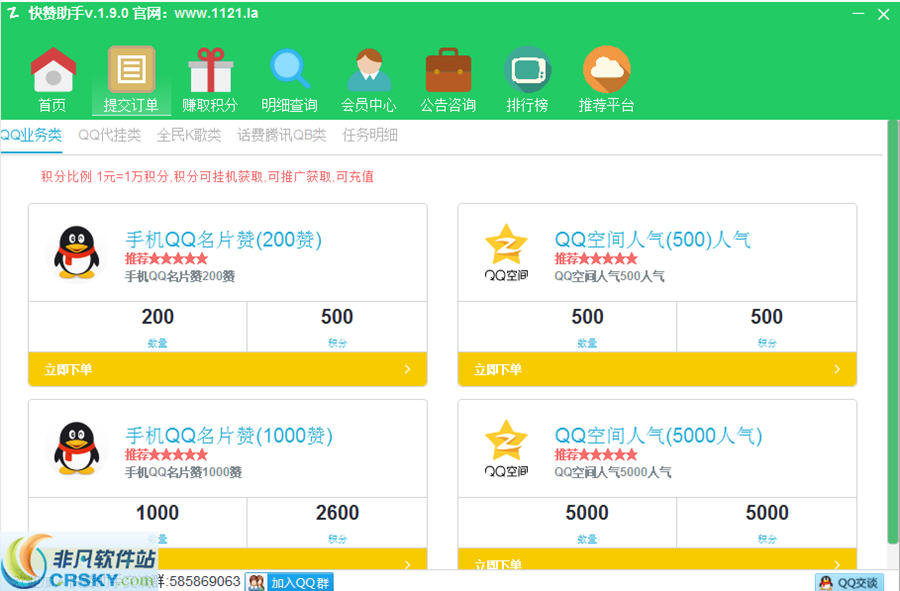This screenshot has width=900, height=591.
Task: Switch to the QQ代挂类 tab
Action: [x=108, y=135]
